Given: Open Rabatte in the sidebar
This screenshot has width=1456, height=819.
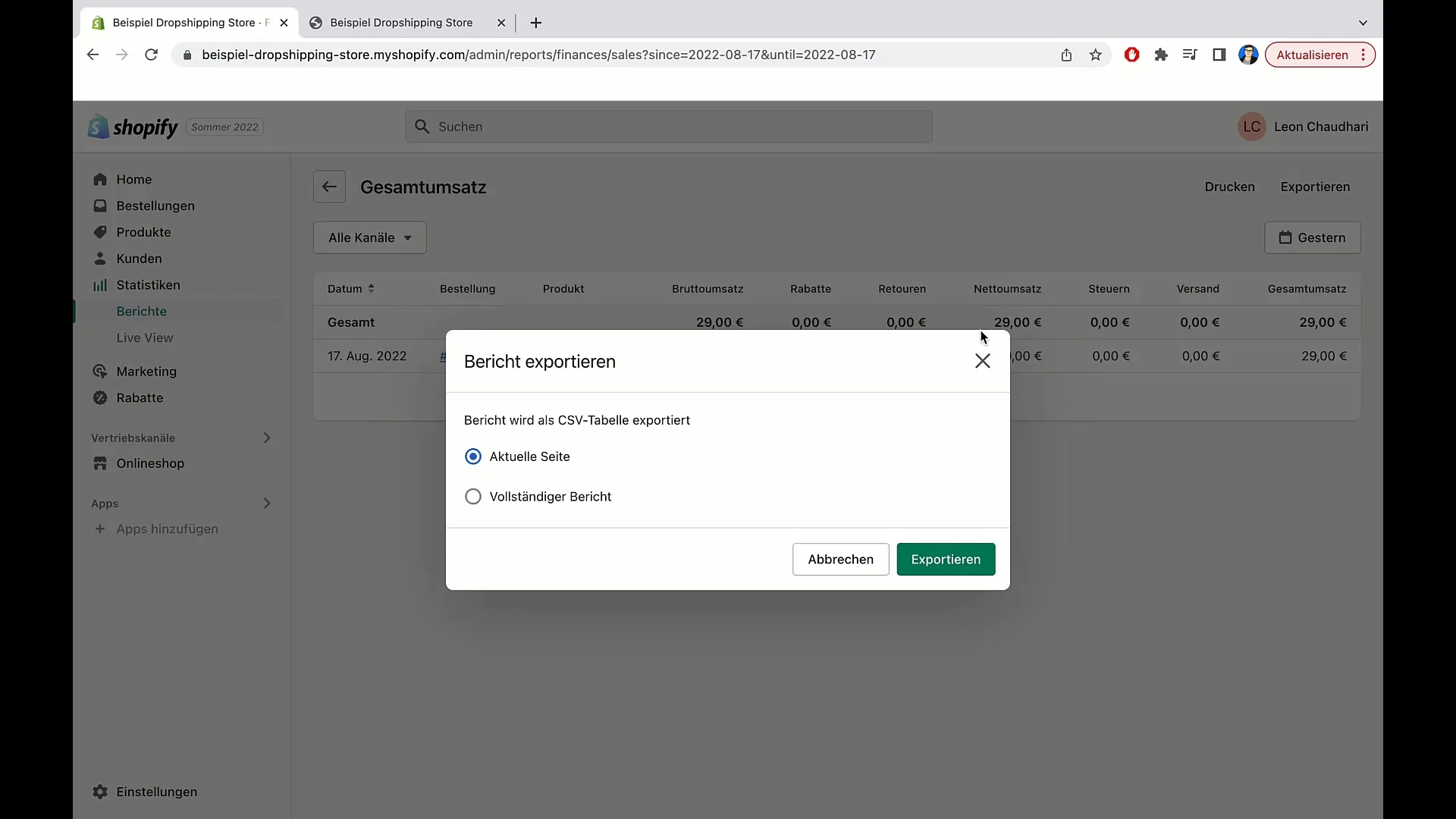Looking at the screenshot, I should tap(140, 398).
